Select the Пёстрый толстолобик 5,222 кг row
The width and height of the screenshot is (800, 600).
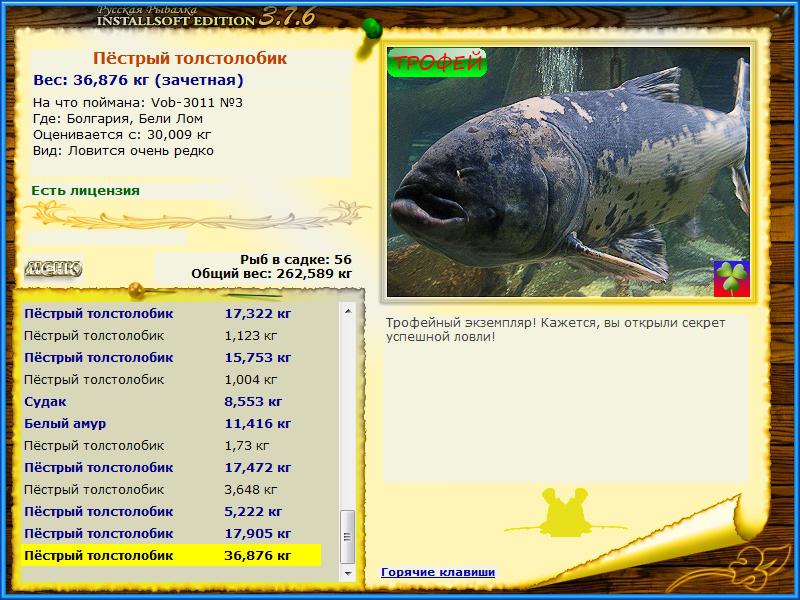pos(171,511)
